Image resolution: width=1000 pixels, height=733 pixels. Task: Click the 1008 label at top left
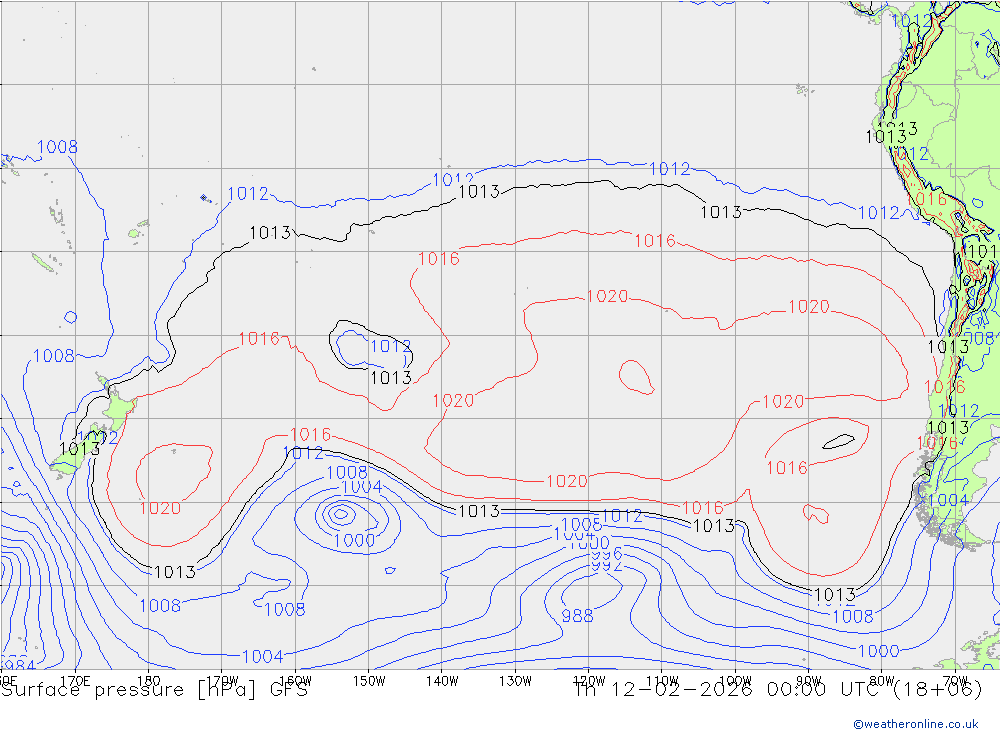tap(57, 148)
